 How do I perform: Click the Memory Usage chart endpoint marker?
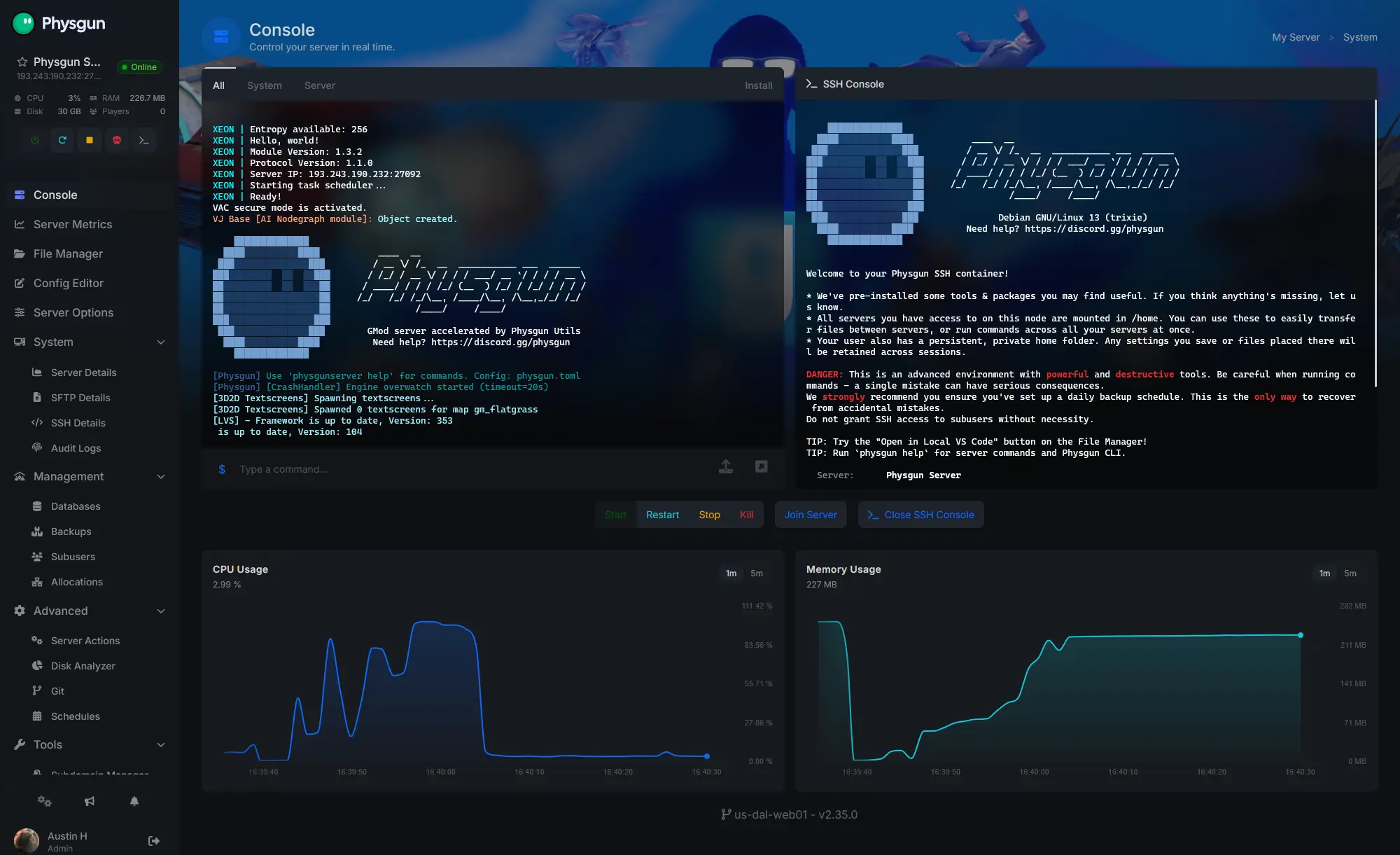click(x=1301, y=635)
